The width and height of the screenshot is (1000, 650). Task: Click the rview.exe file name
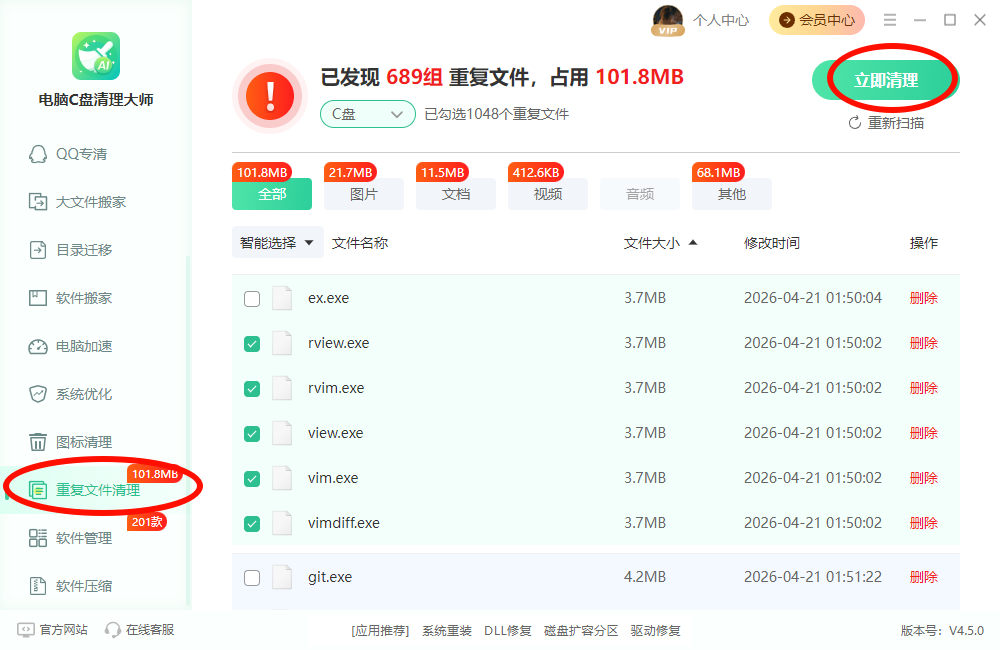tap(339, 343)
